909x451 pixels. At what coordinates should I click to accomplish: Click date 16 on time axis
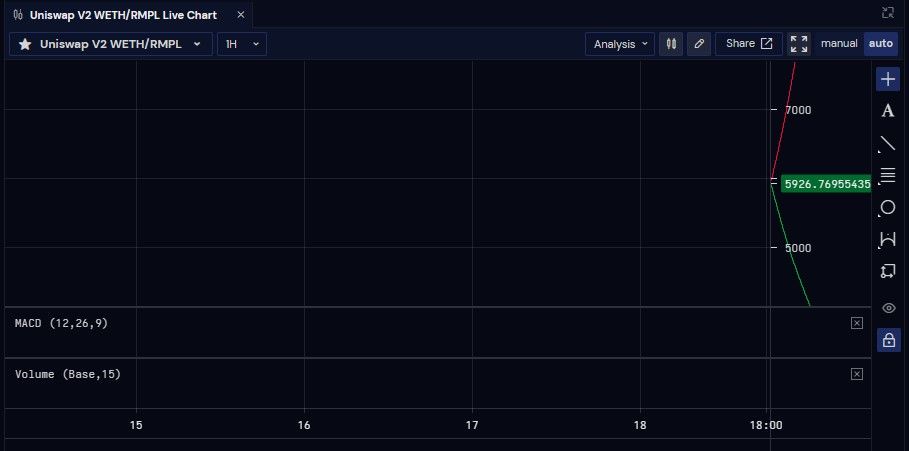click(x=304, y=425)
